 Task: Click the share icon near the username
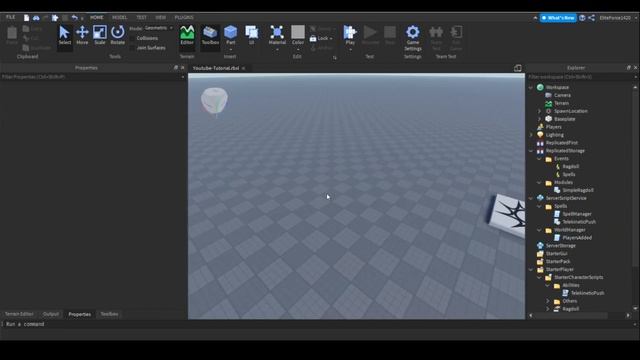(591, 18)
